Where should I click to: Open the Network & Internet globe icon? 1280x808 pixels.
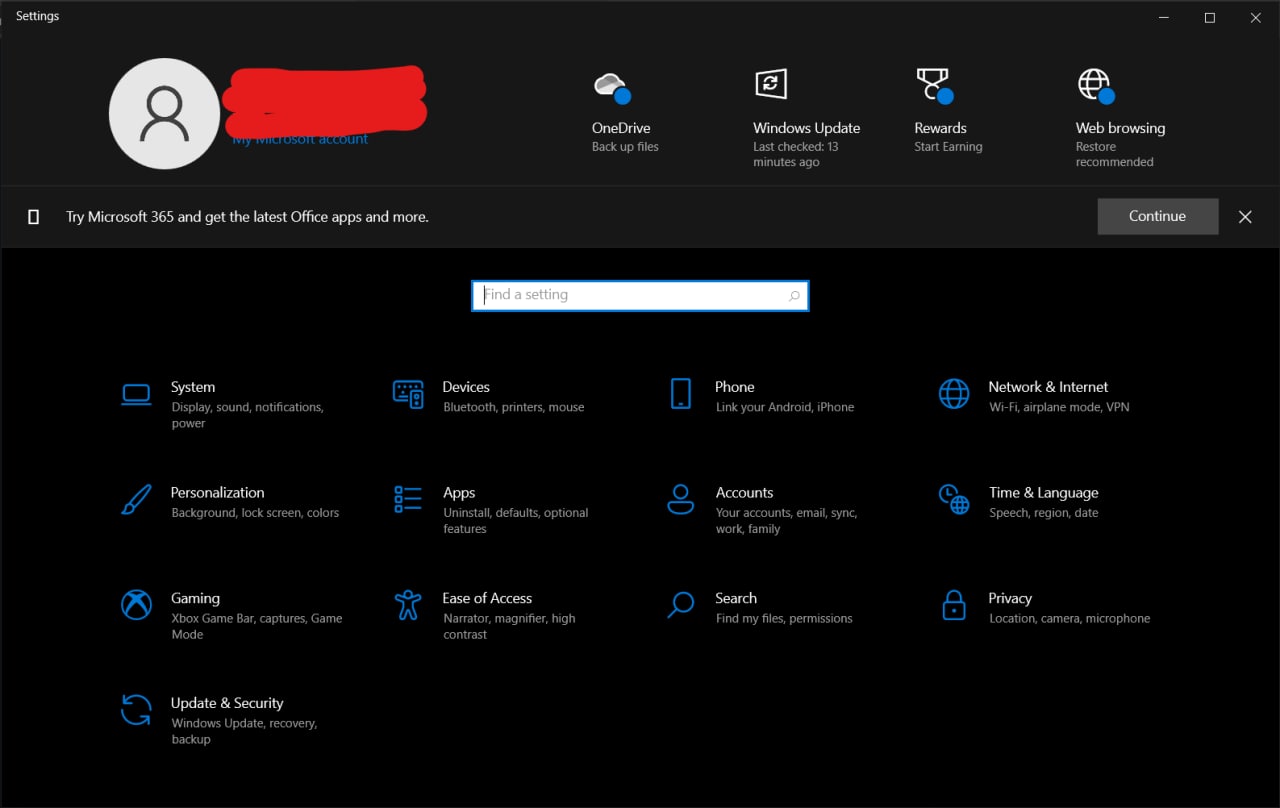pyautogui.click(x=954, y=394)
